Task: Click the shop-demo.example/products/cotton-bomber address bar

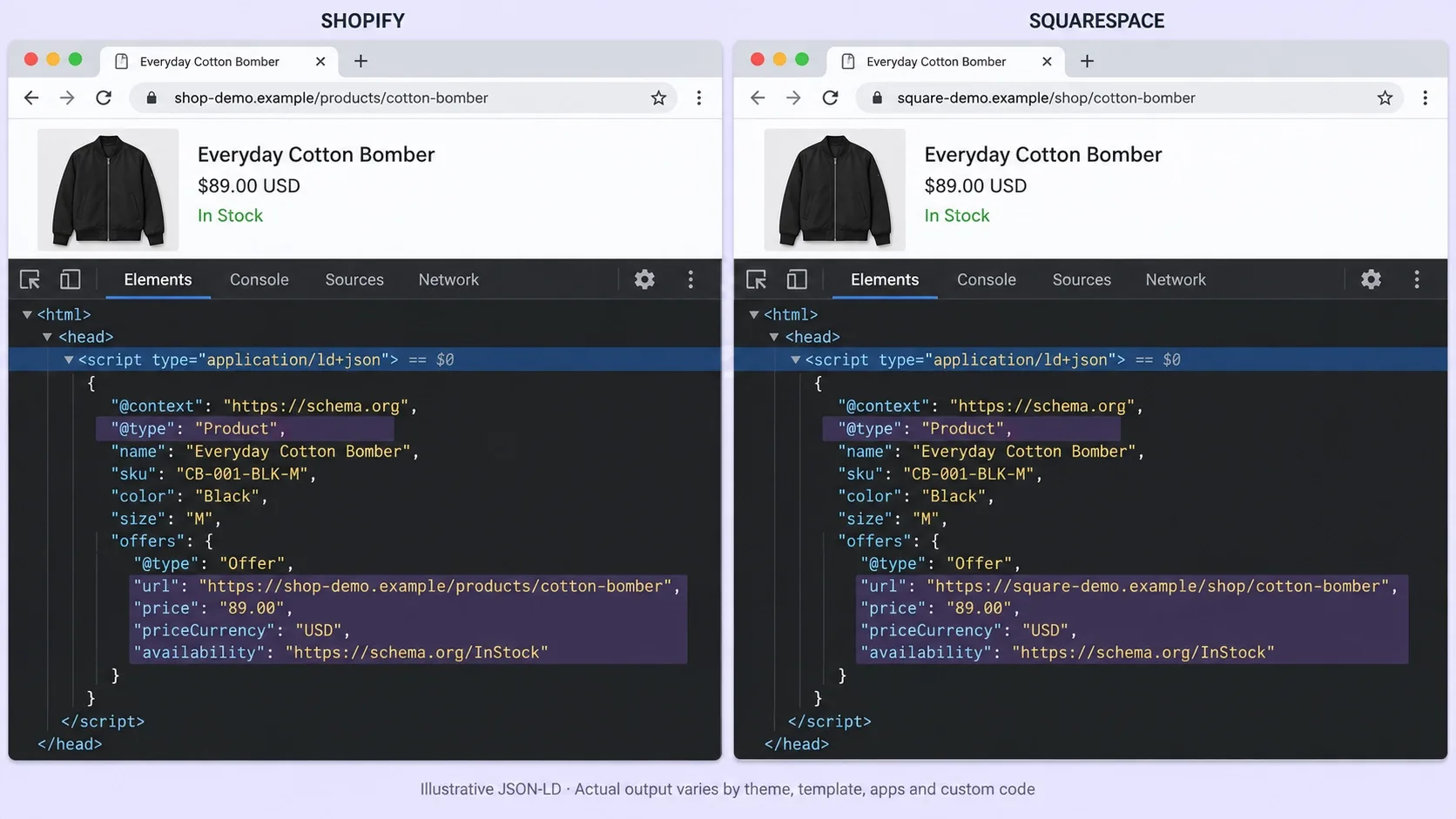Action: pyautogui.click(x=403, y=97)
